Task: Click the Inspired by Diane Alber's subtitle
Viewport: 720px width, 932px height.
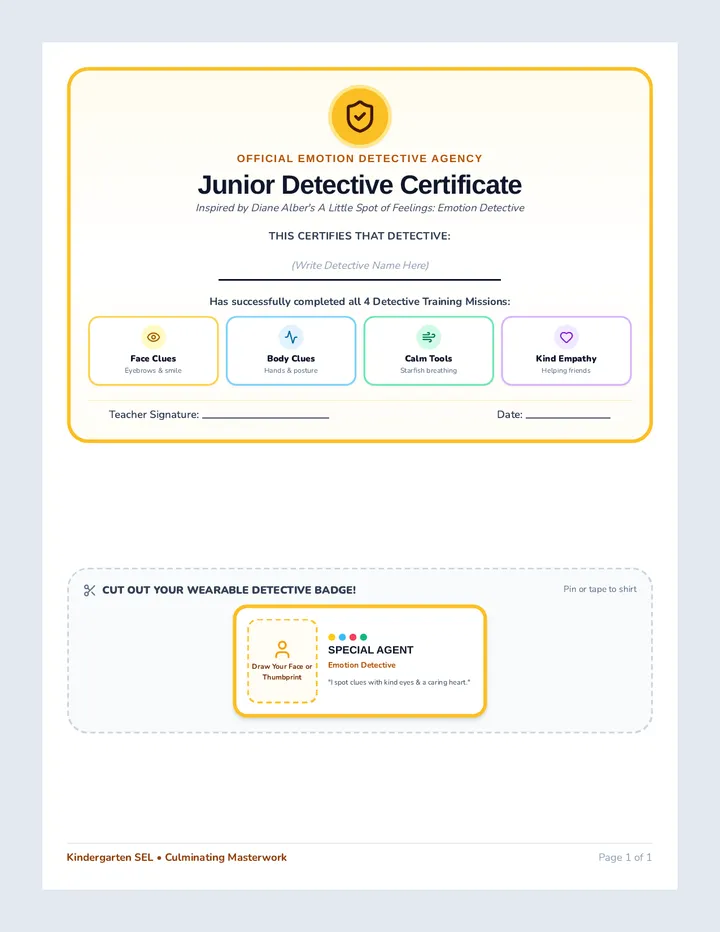Action: [360, 208]
